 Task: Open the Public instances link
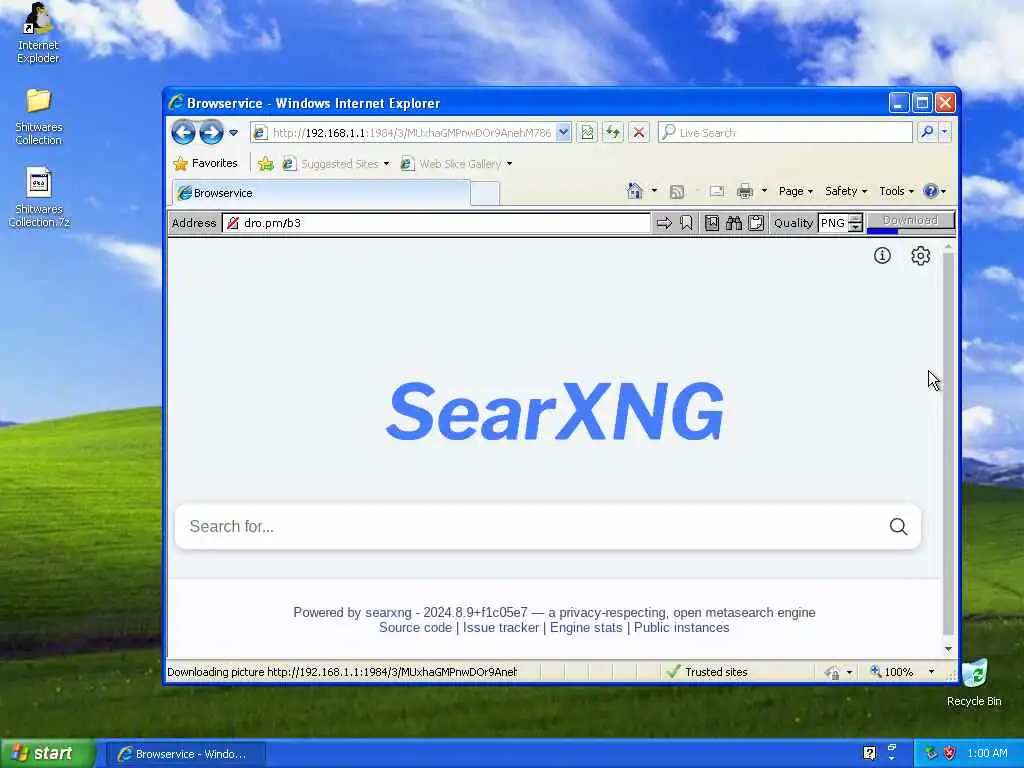(681, 628)
